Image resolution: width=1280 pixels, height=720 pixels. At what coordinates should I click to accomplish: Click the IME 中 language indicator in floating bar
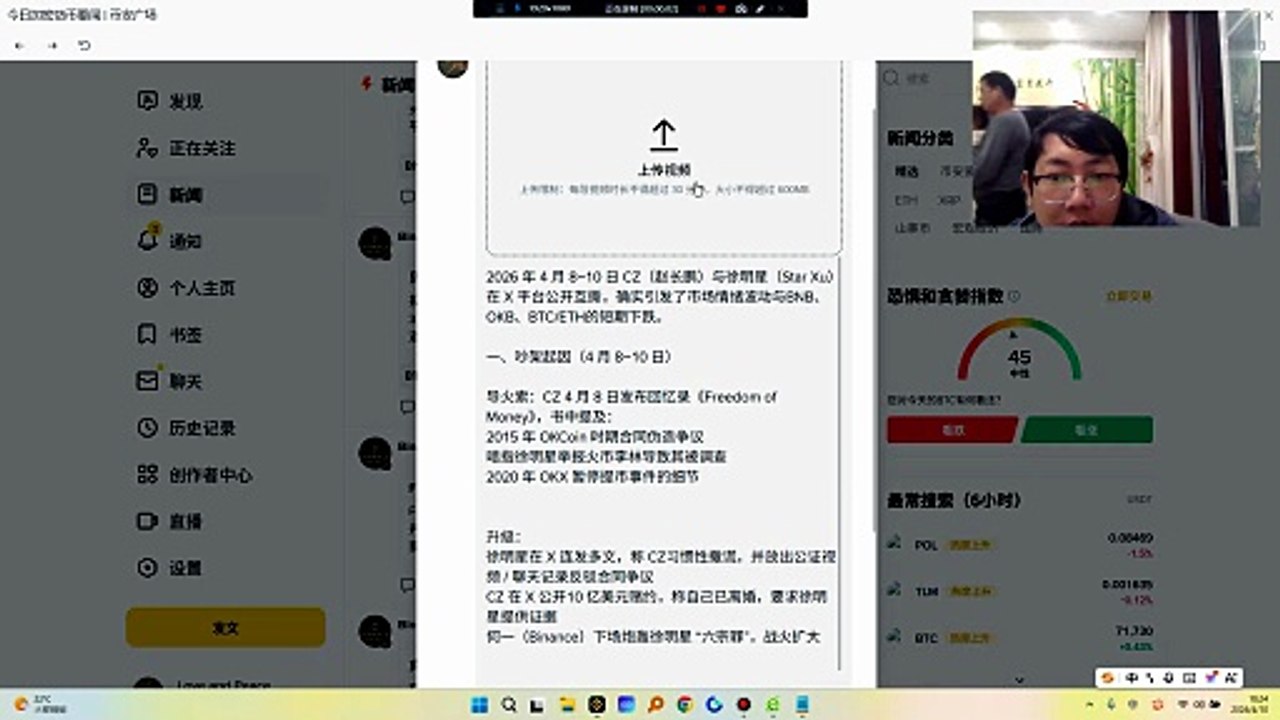[x=1131, y=678]
